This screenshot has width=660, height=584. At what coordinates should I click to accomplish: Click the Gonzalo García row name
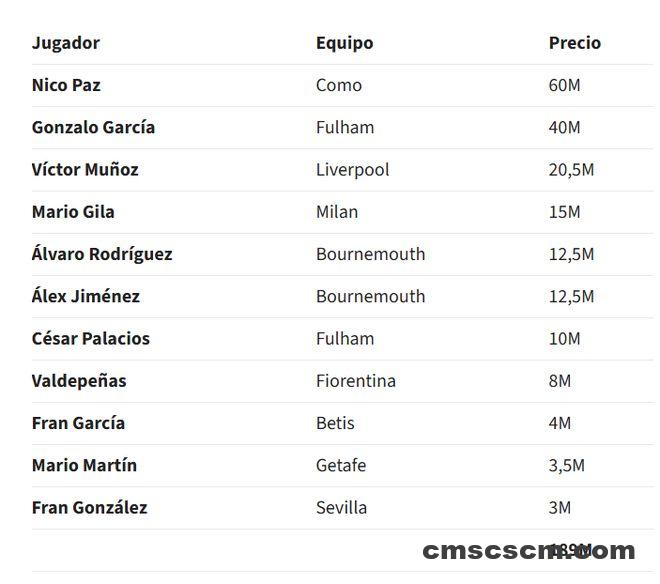pos(93,127)
